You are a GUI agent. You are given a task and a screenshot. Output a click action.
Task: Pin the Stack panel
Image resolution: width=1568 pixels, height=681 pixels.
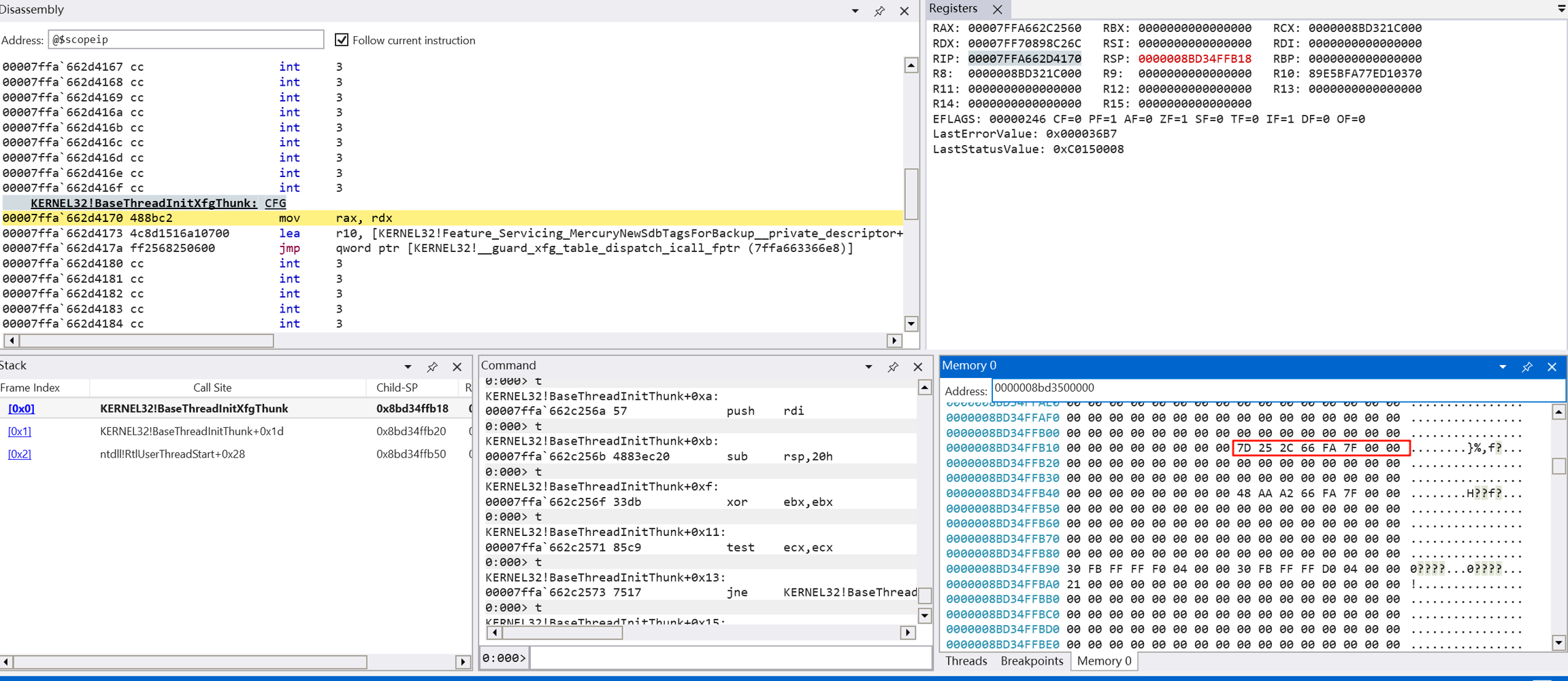[432, 367]
